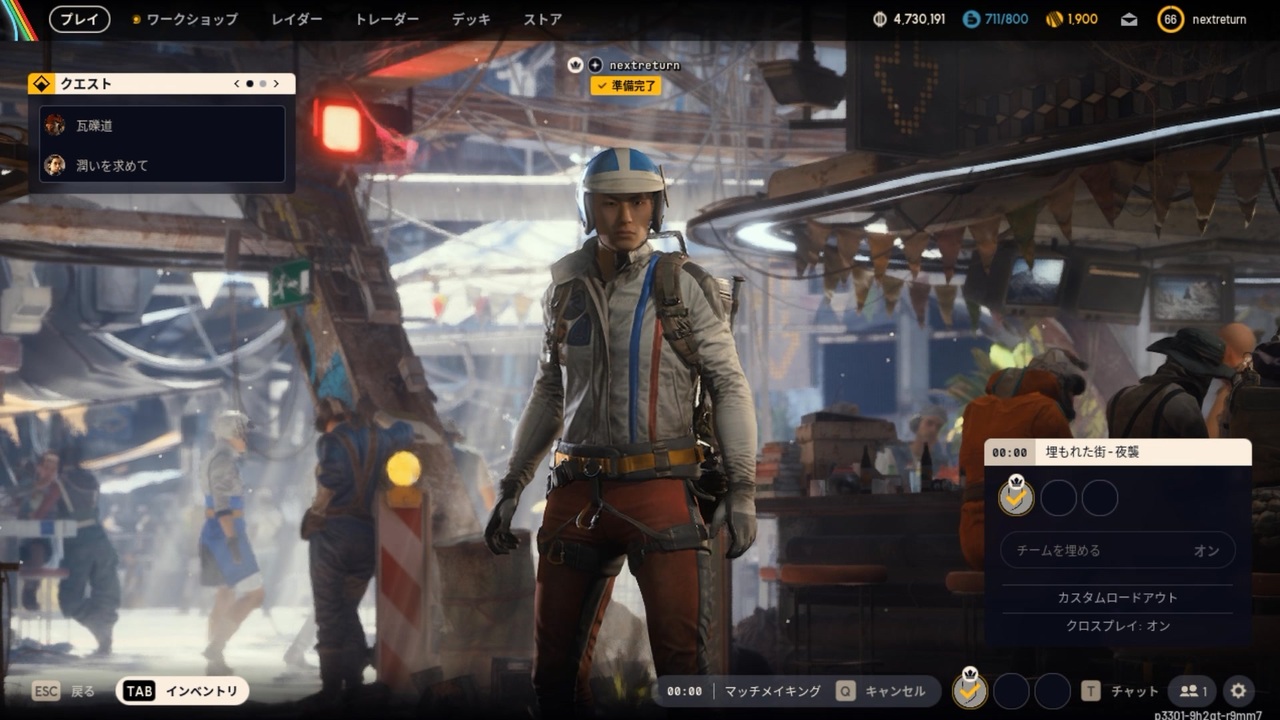Open the nextreturn profile name in top bar
The width and height of the screenshot is (1280, 720).
point(1219,19)
